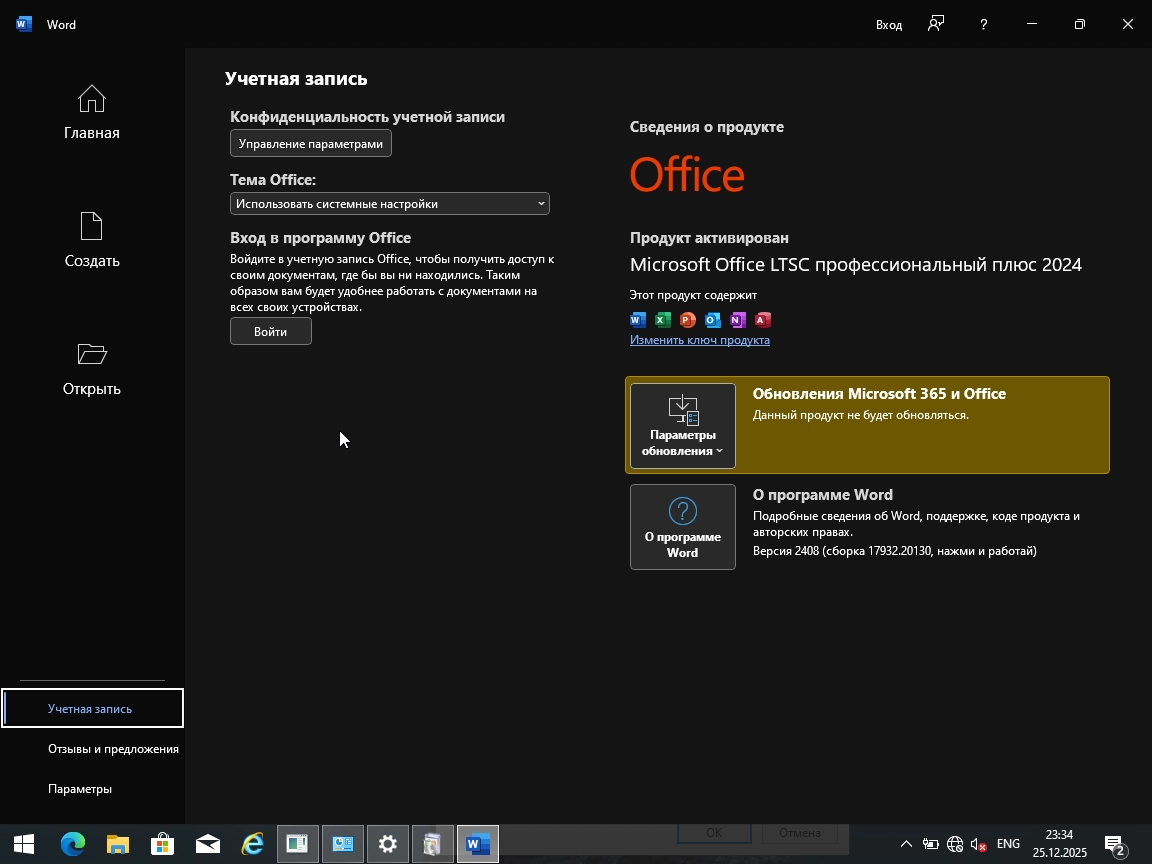The width and height of the screenshot is (1152, 864).
Task: Click the Войти sign-in button
Action: coord(271,332)
